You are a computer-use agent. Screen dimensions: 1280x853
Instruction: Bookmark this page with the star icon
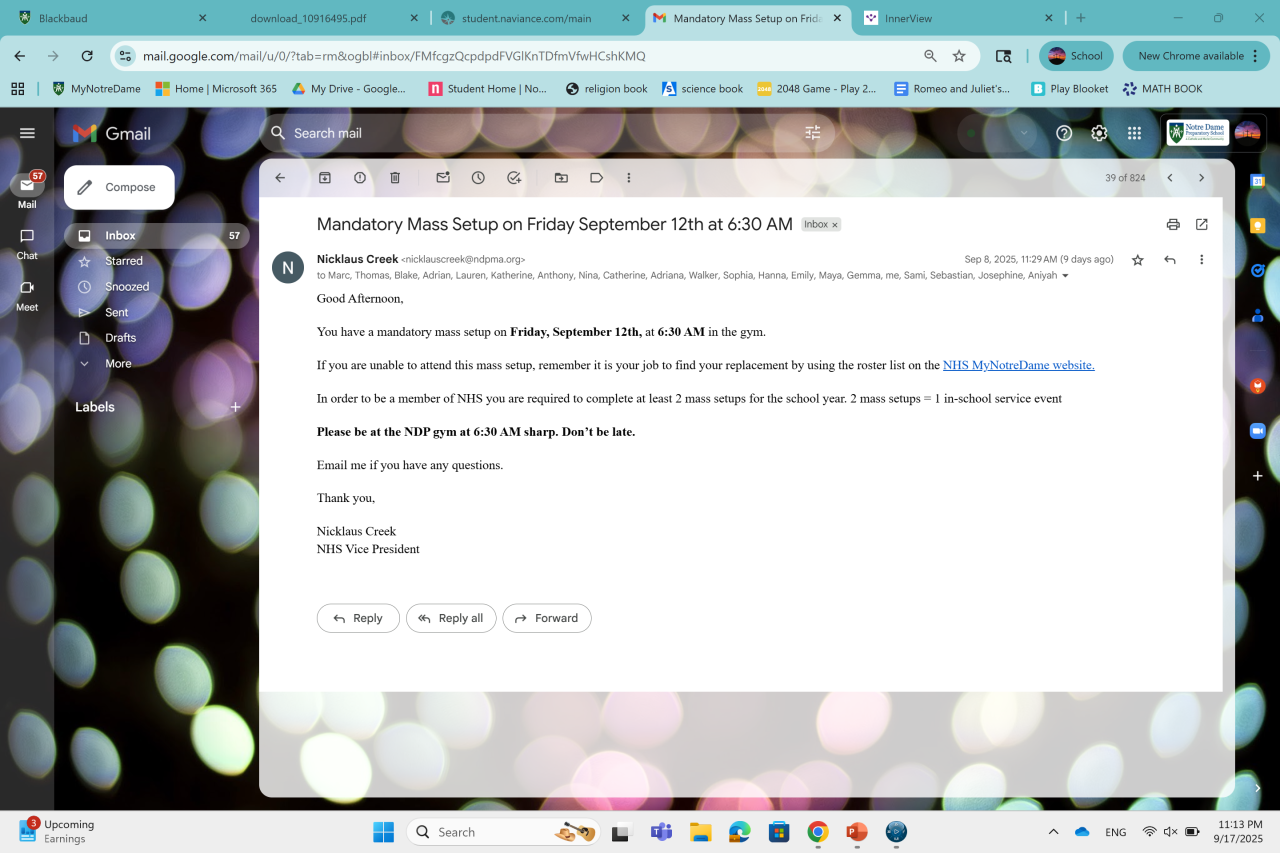point(959,56)
